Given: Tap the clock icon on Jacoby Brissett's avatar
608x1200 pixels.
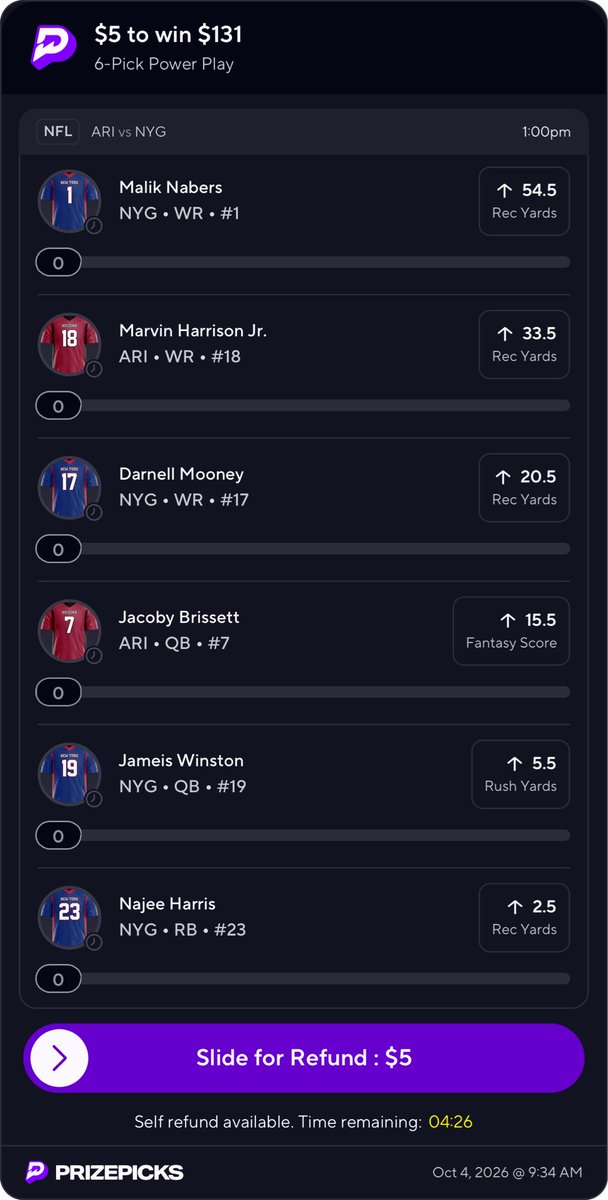Looking at the screenshot, I should click(x=94, y=655).
